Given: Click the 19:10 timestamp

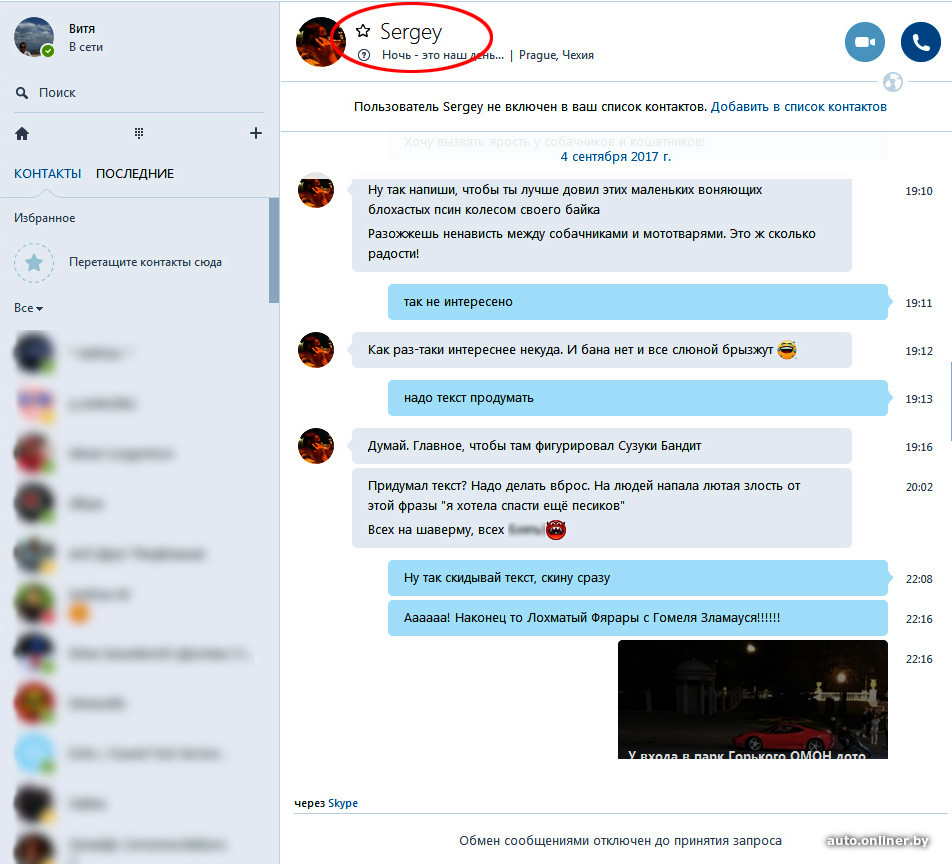Looking at the screenshot, I should 919,191.
